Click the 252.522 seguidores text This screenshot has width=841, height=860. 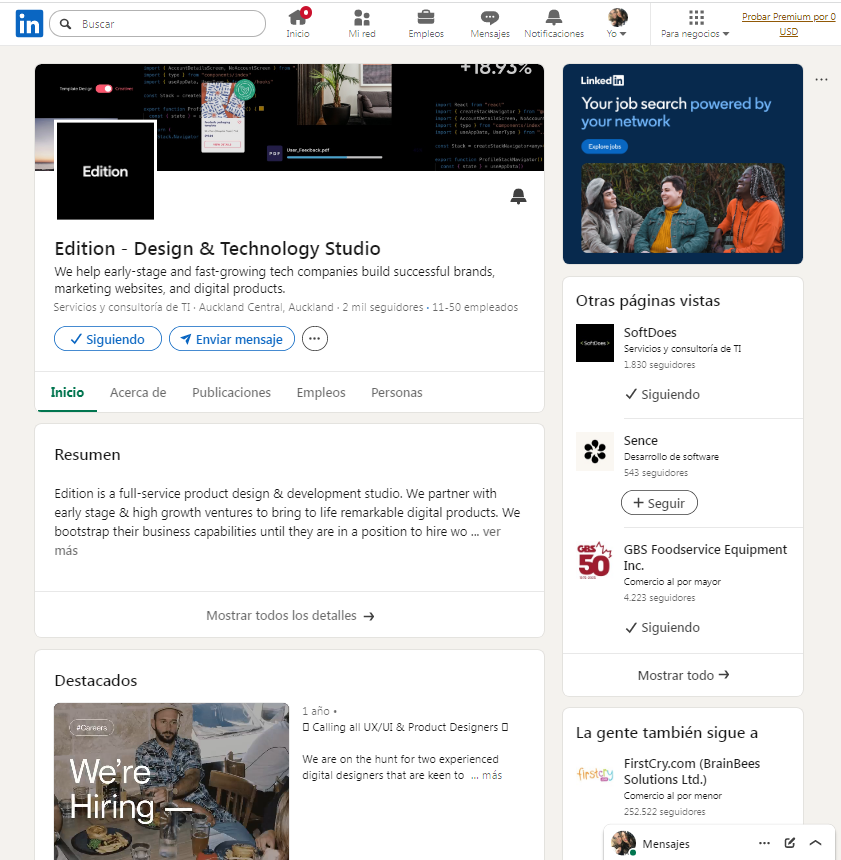pos(664,812)
